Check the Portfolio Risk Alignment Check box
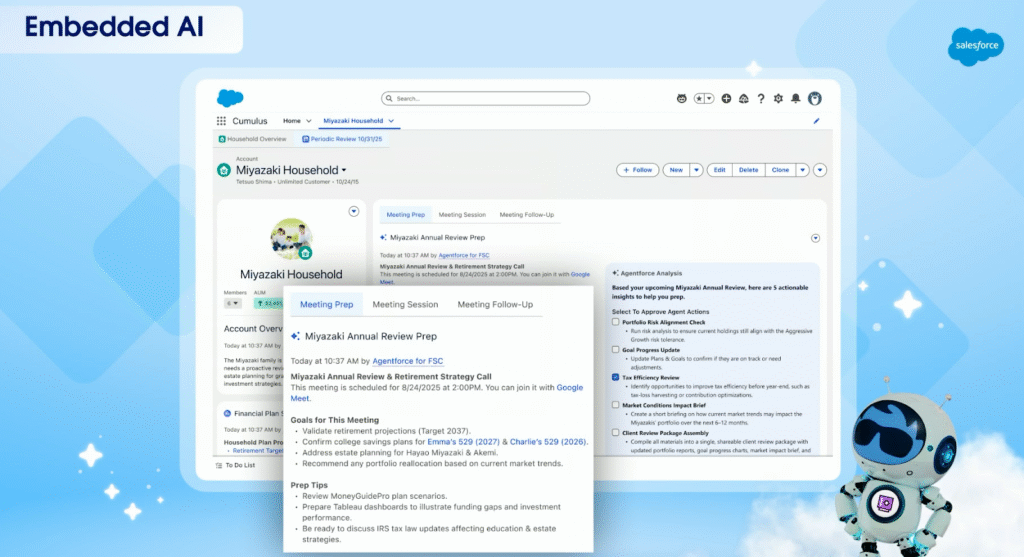Image resolution: width=1024 pixels, height=557 pixels. tap(615, 323)
